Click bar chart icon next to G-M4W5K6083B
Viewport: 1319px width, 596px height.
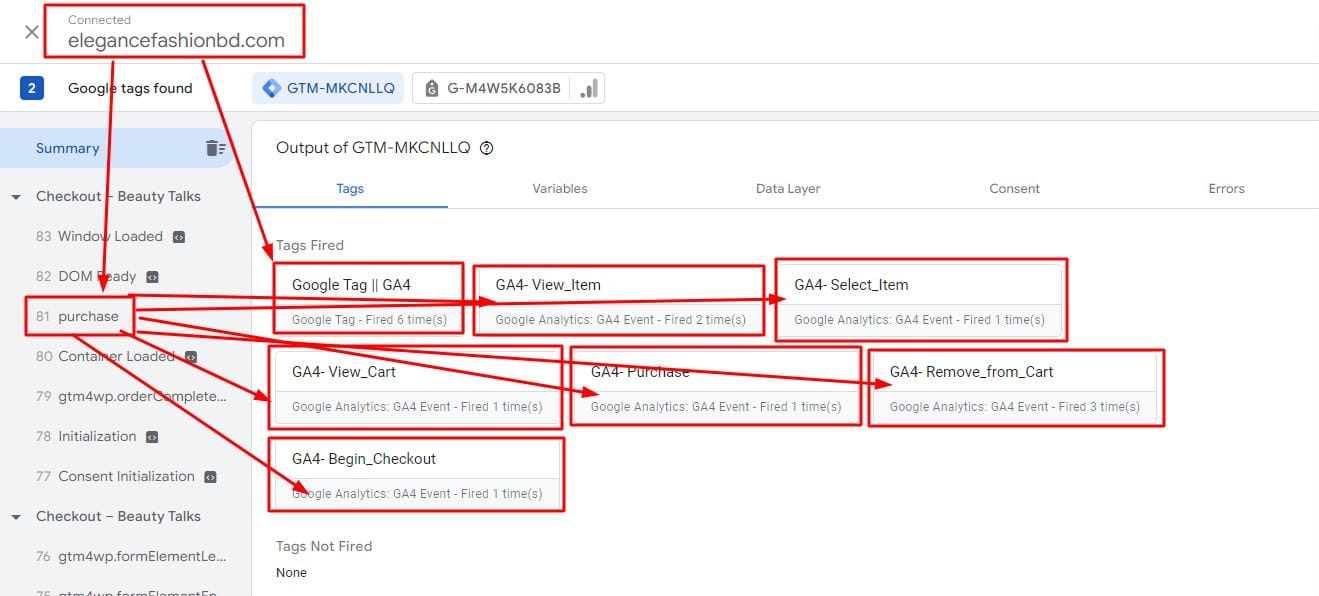(589, 88)
